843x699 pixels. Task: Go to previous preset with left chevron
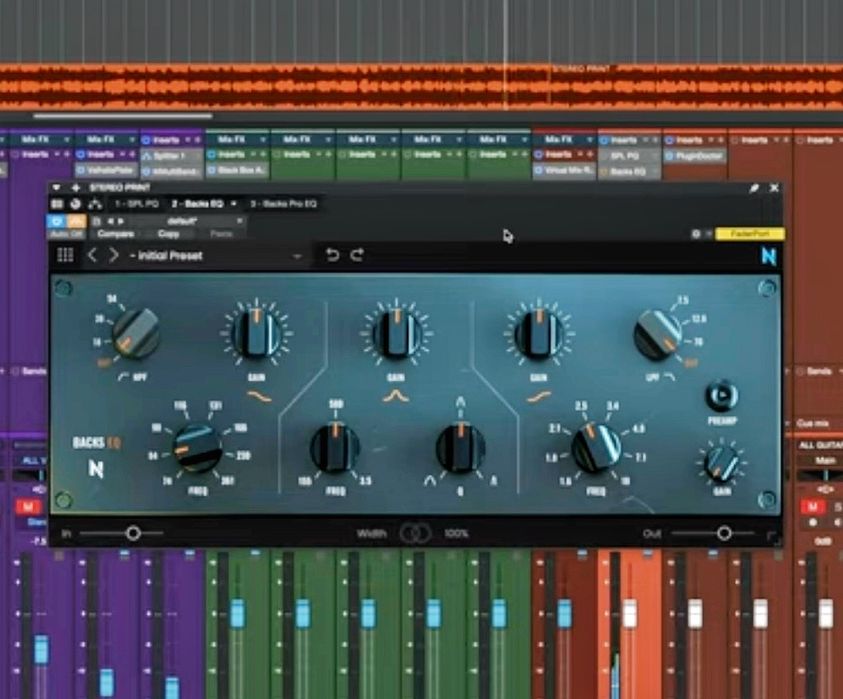click(92, 255)
